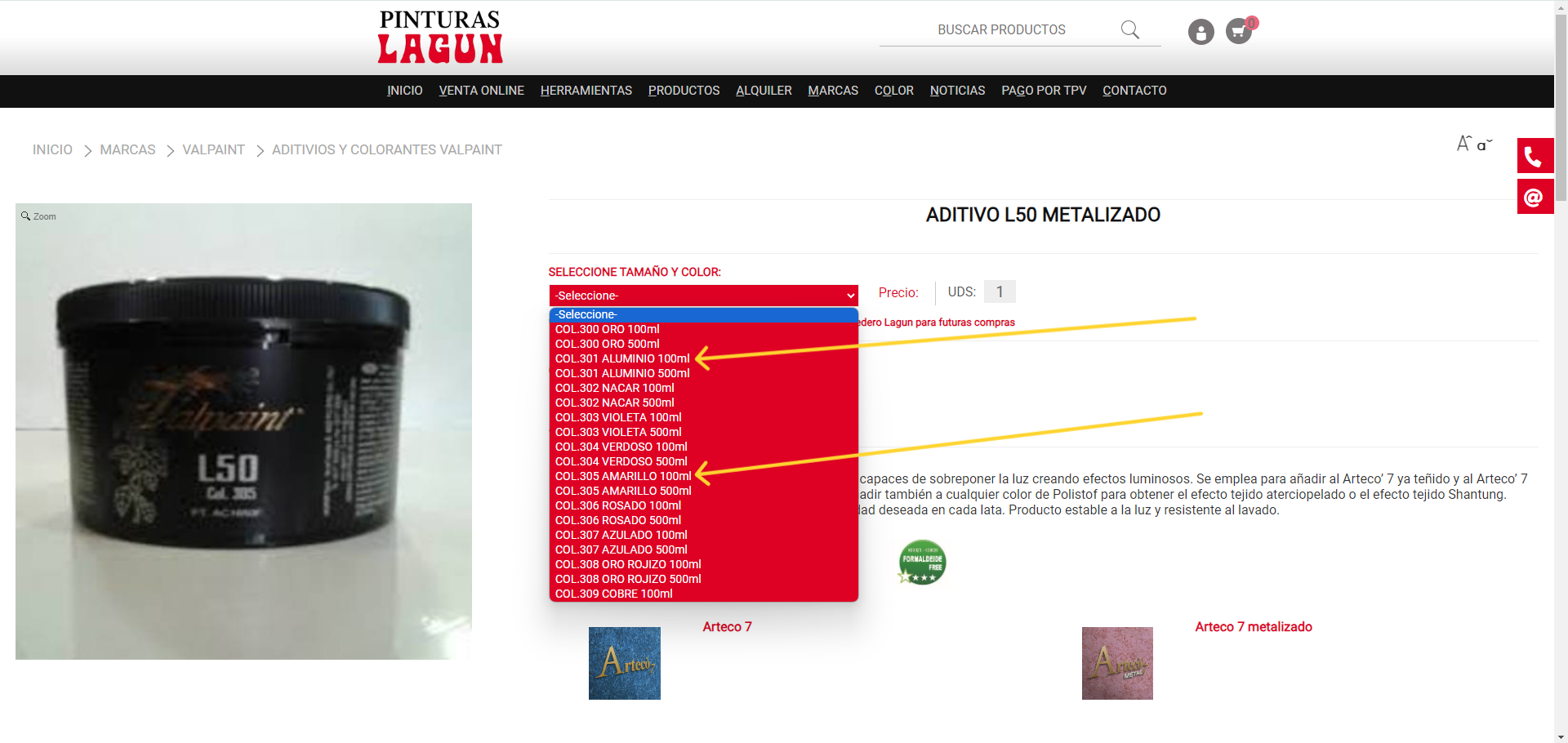Screen dimensions: 1568x743
Task: Click the red phone contact icon
Action: tap(1535, 156)
